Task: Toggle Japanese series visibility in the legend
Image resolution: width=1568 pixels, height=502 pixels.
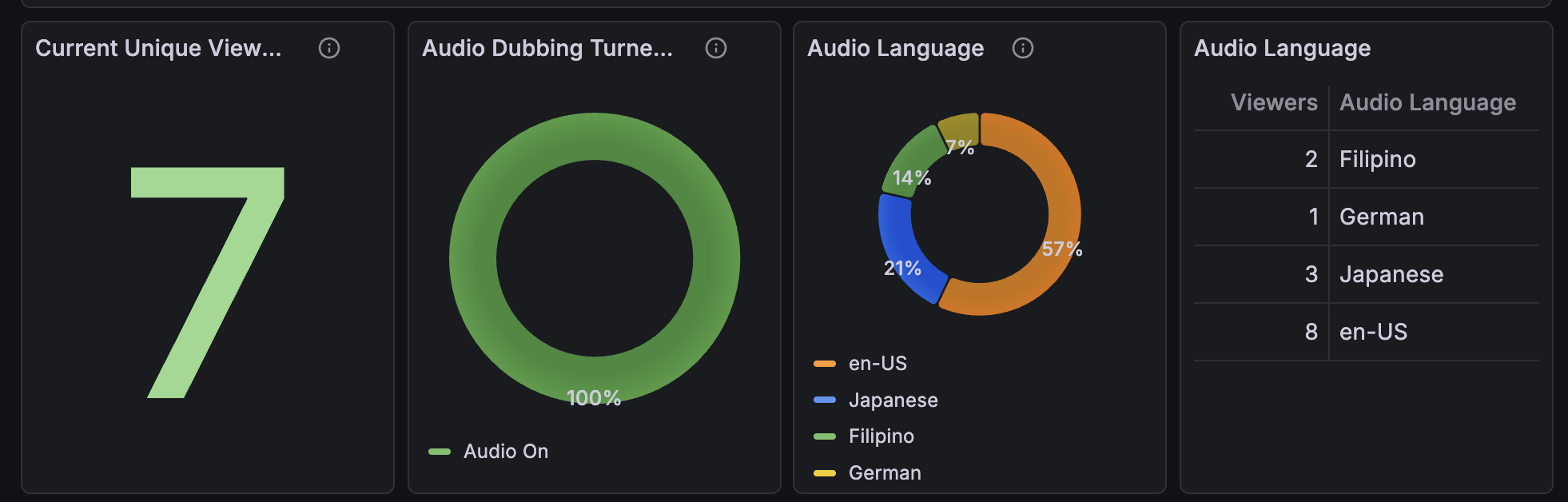Action: coord(893,400)
